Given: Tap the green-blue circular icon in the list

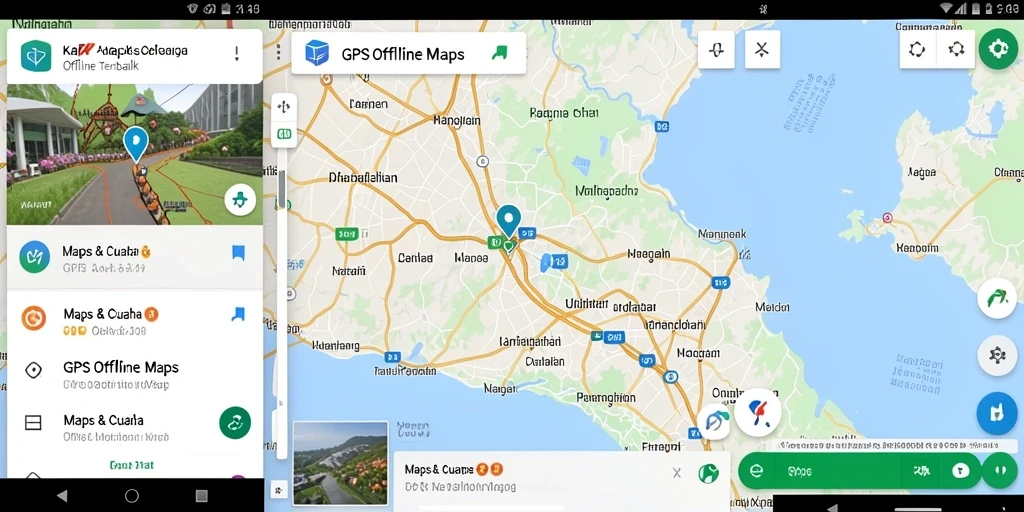Looking at the screenshot, I should point(35,257).
